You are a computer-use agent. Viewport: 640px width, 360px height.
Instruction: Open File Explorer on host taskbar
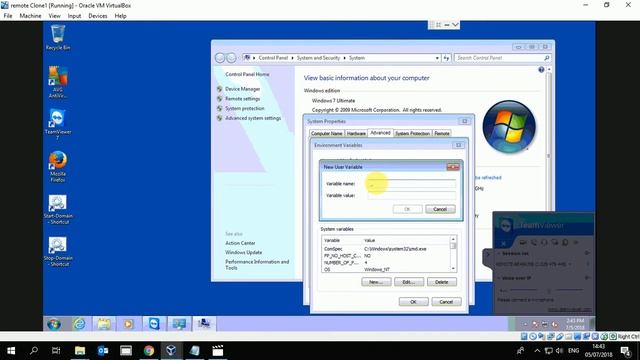pos(80,351)
